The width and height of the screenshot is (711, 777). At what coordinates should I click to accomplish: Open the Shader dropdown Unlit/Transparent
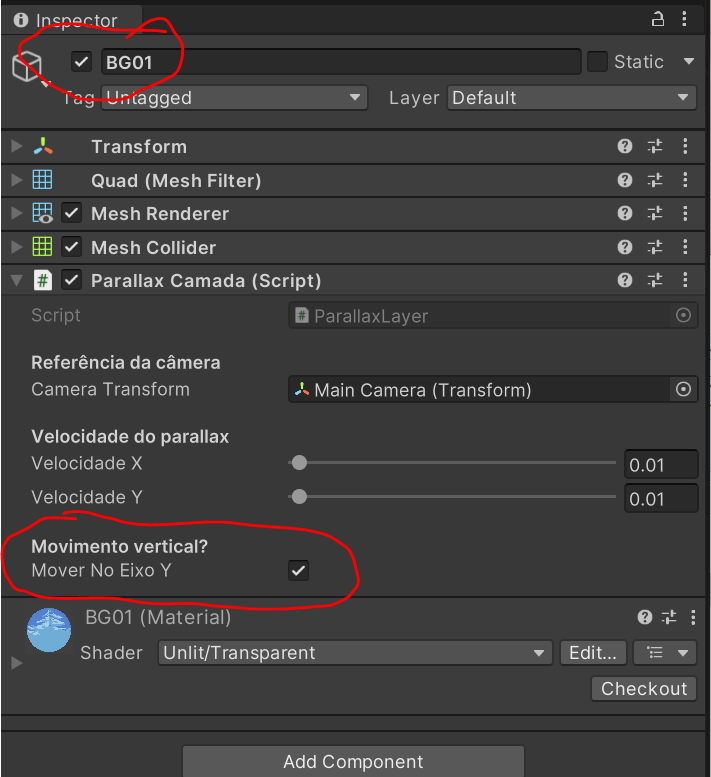point(356,653)
